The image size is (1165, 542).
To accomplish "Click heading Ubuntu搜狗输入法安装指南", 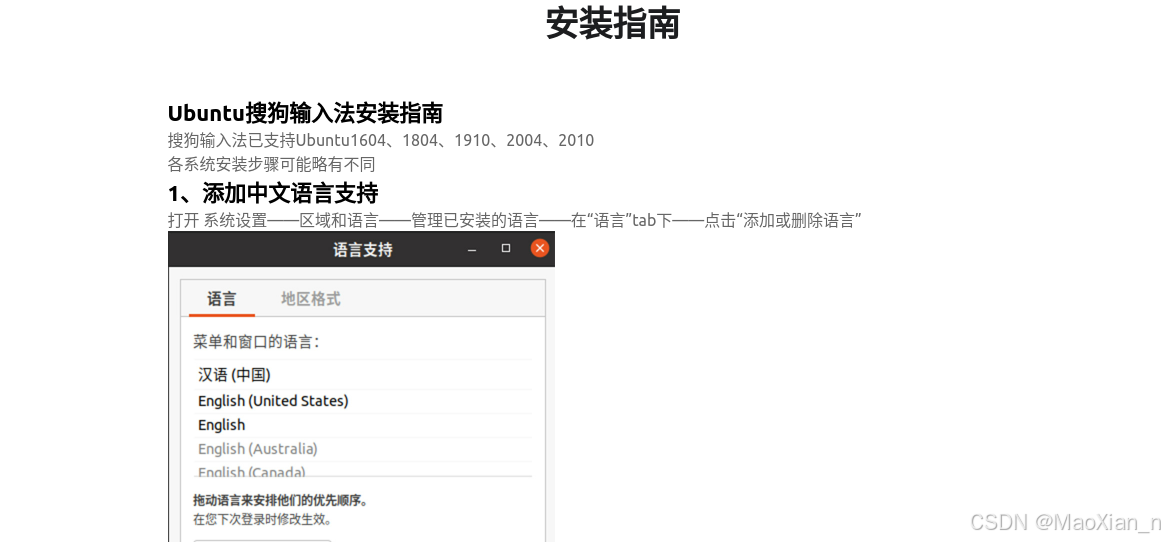I will point(305,113).
